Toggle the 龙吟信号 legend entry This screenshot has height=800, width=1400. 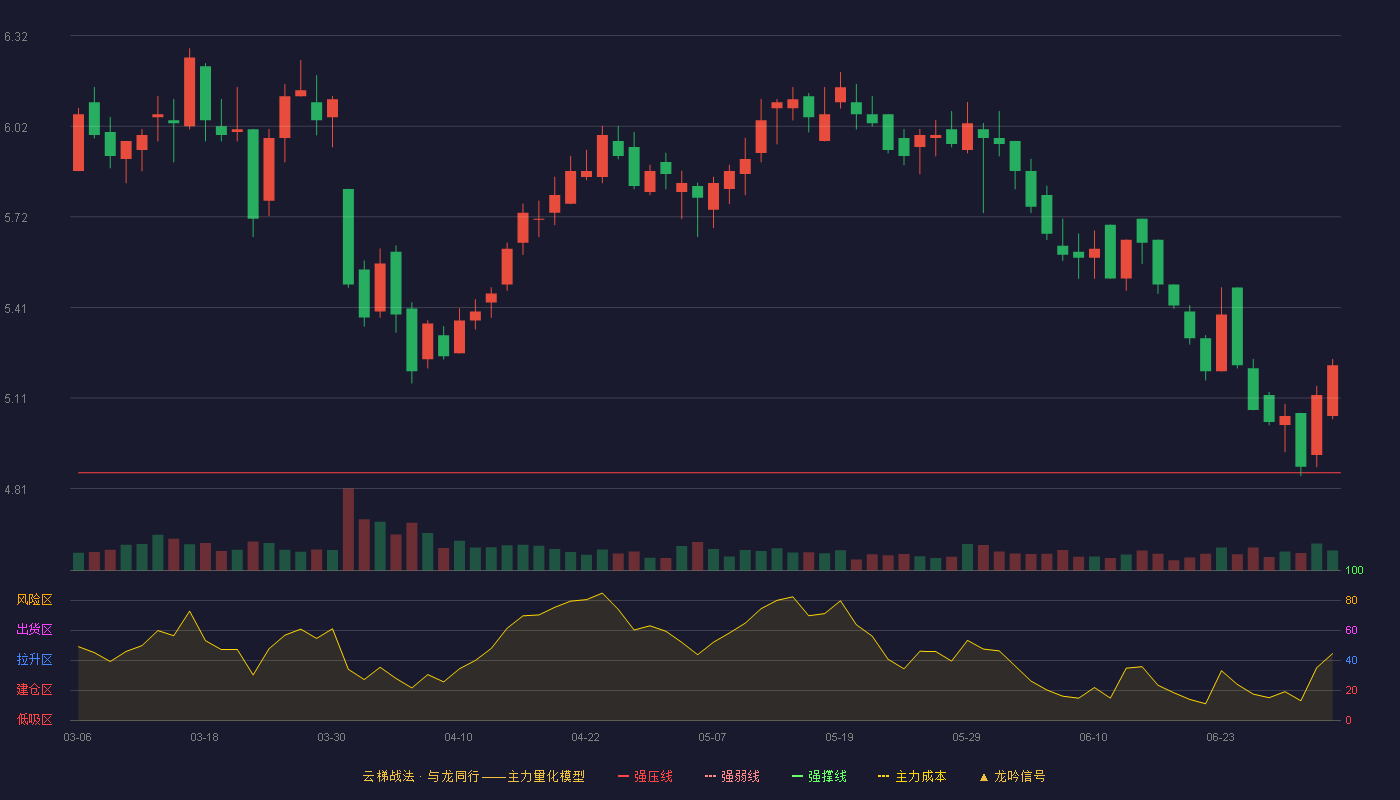[x=1012, y=776]
